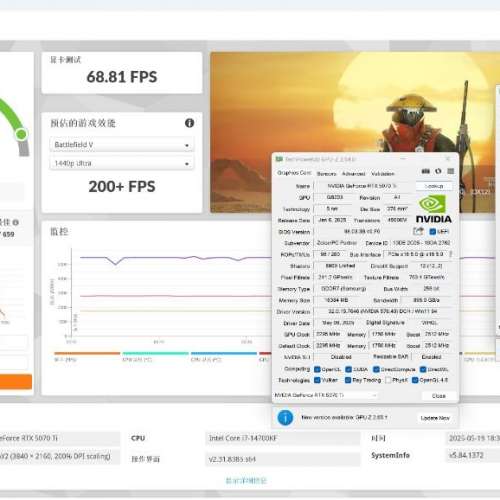Click the BIOS export share icon in GPU-Z
500x500 pixels.
(x=418, y=231)
